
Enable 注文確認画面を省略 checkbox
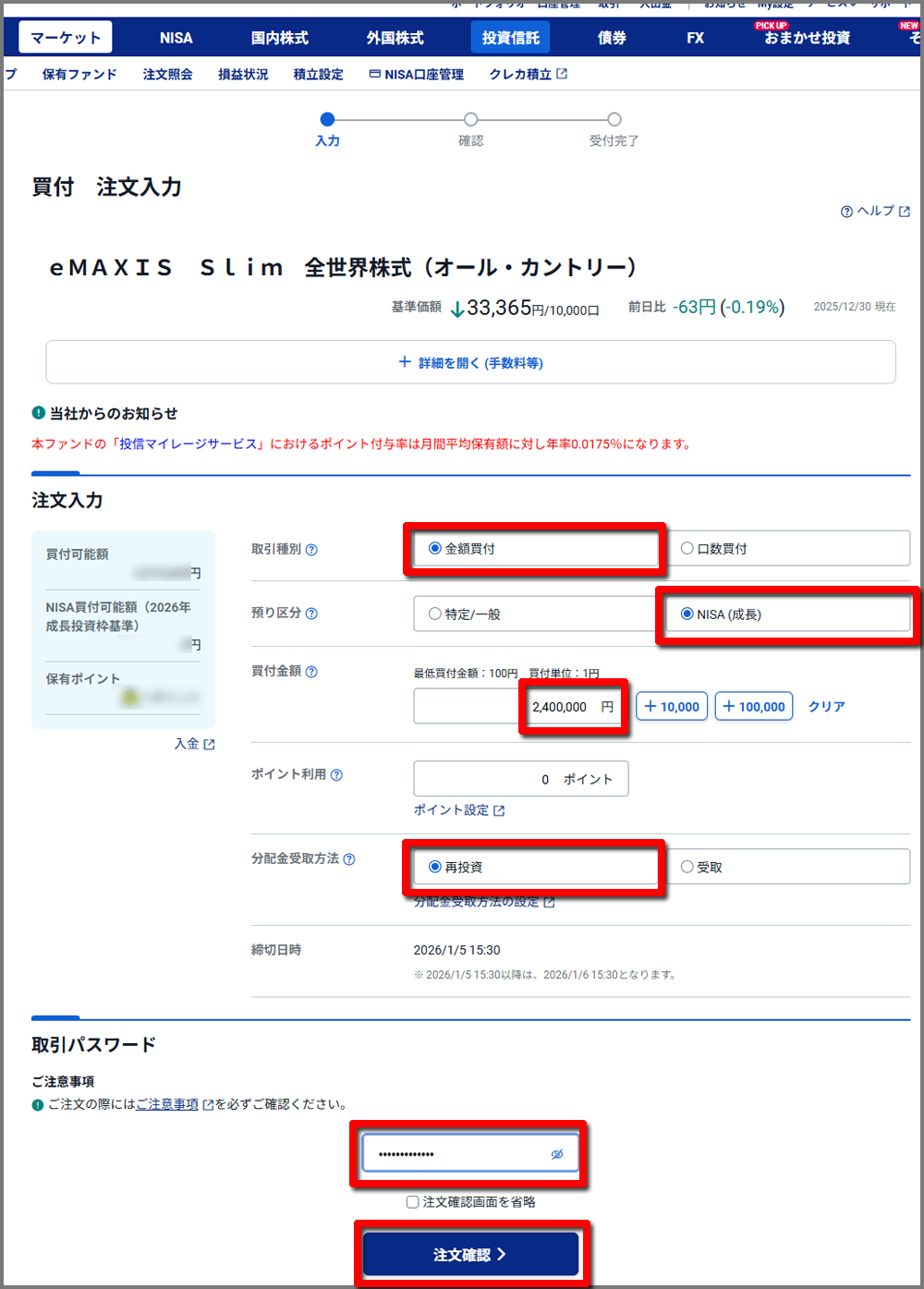tap(412, 1202)
